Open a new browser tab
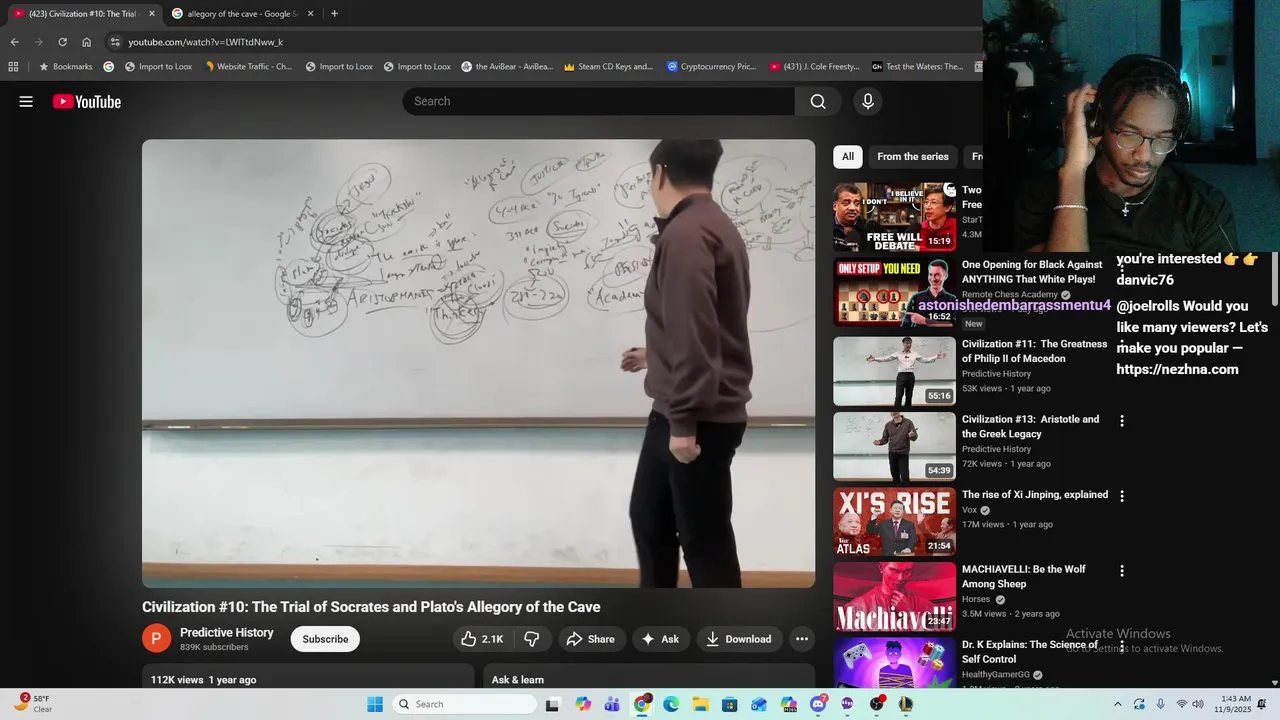The height and width of the screenshot is (720, 1280). (x=334, y=14)
